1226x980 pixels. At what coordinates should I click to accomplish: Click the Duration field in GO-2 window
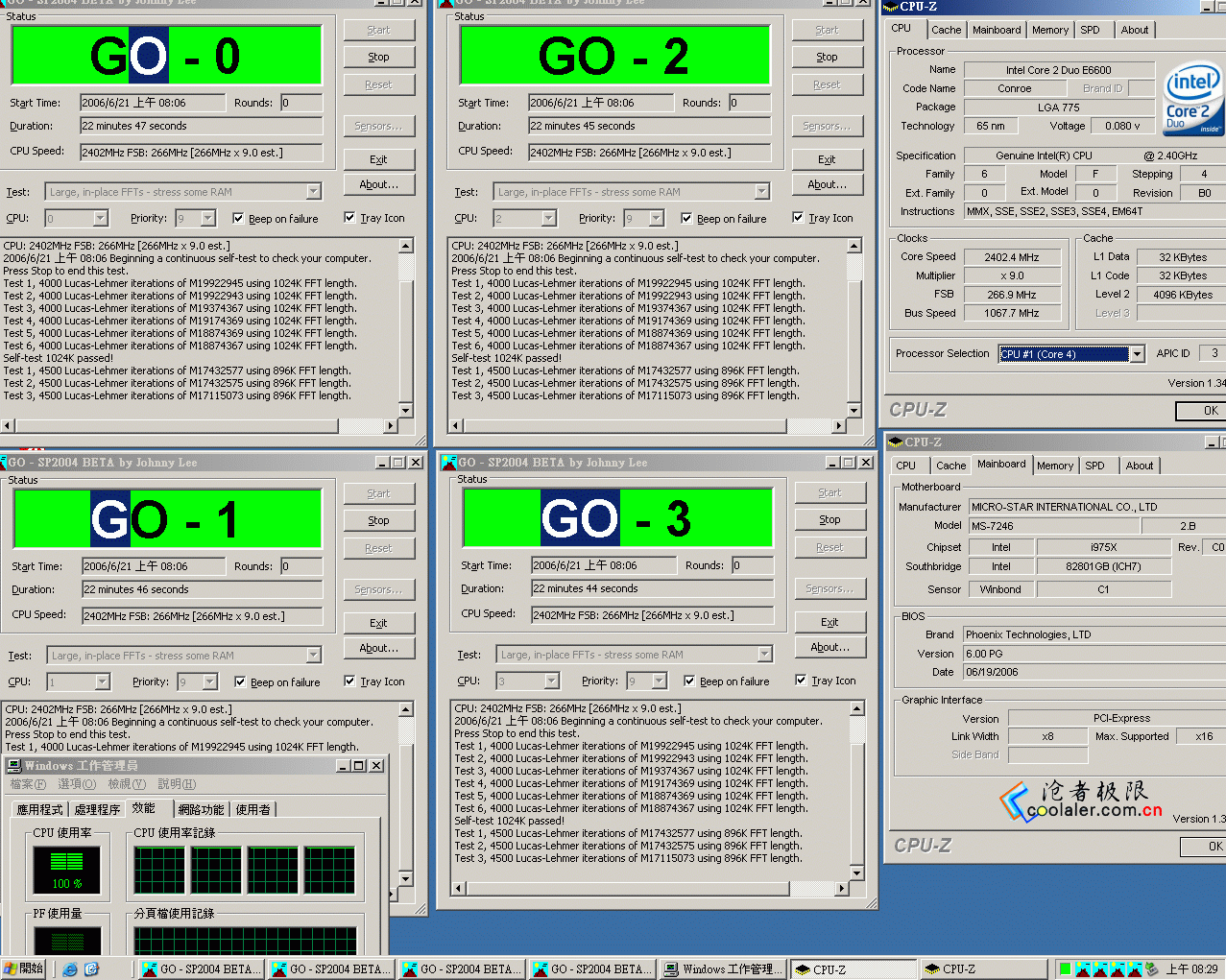tap(650, 126)
